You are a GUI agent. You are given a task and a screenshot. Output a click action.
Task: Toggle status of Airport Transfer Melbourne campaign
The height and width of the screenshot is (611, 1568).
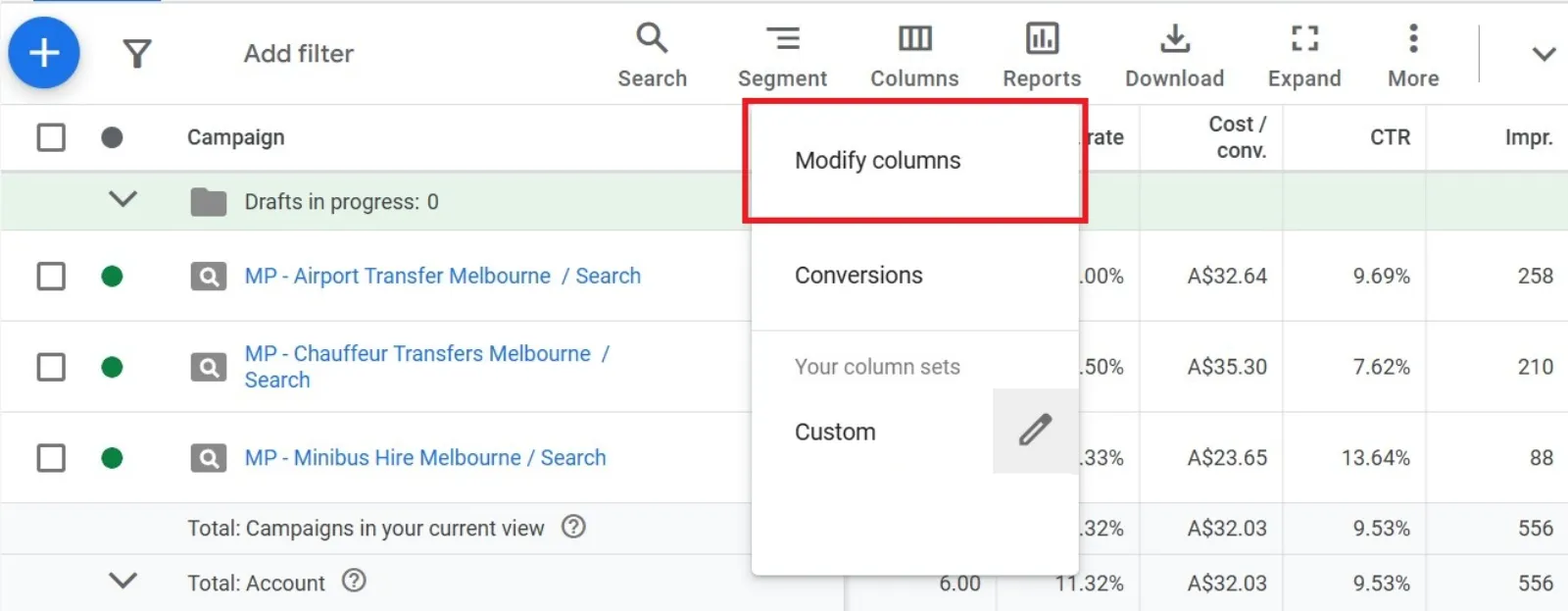click(x=112, y=277)
